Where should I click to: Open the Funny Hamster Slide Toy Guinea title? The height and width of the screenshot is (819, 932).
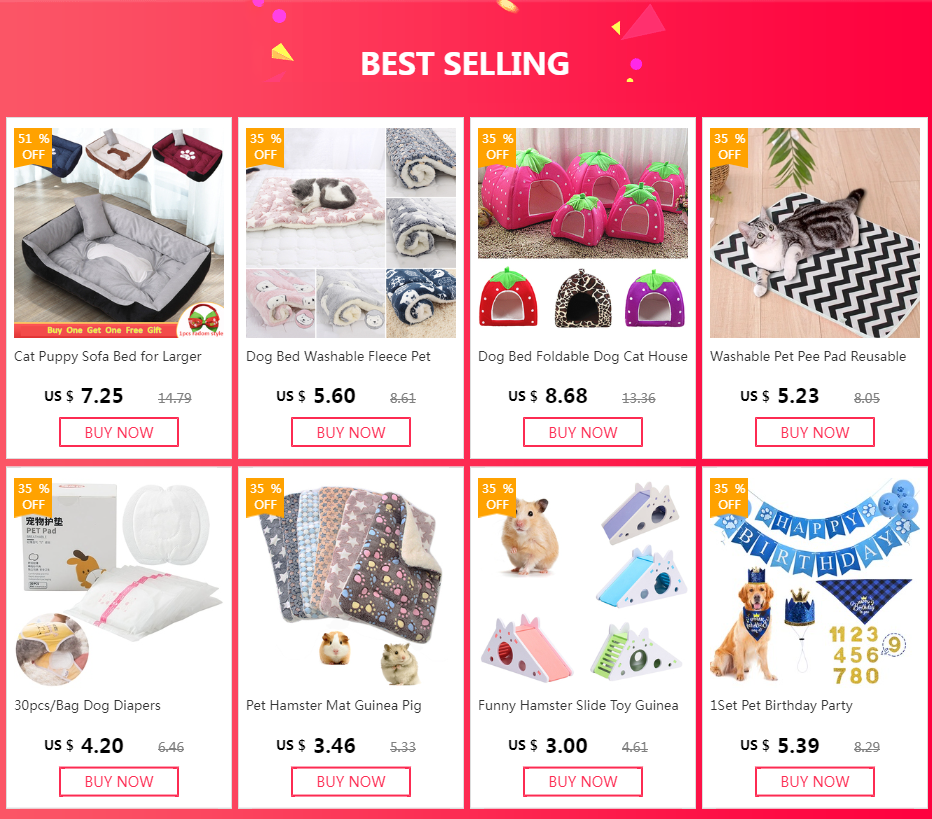pos(578,705)
